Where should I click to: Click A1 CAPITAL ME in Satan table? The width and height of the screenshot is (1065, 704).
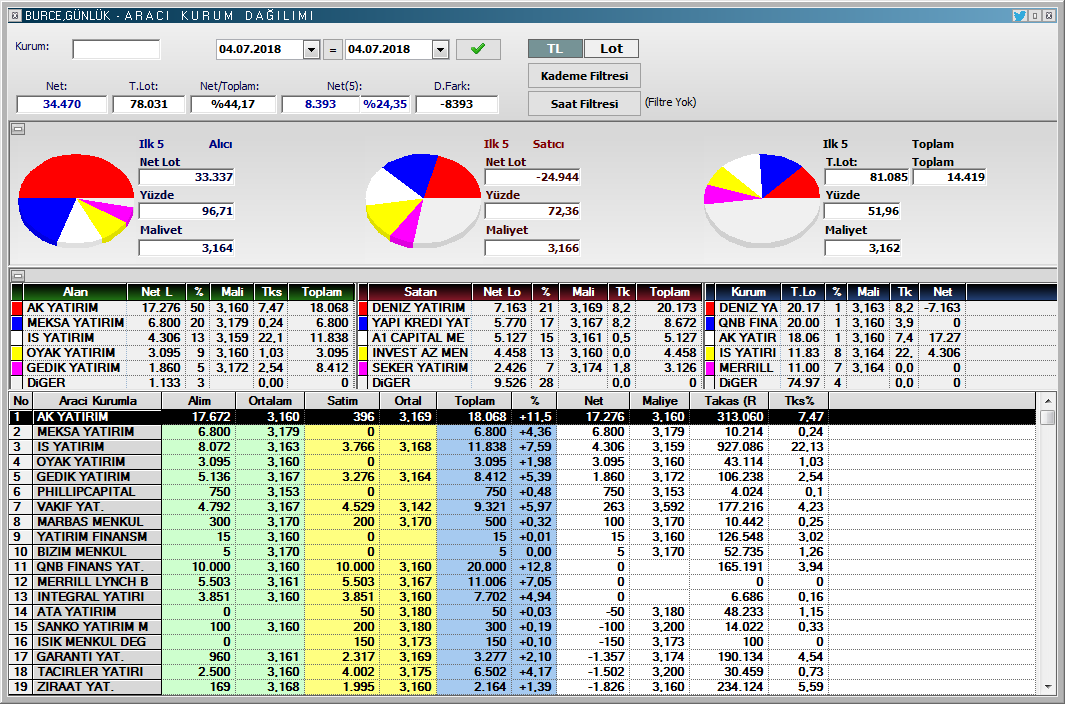[418, 338]
